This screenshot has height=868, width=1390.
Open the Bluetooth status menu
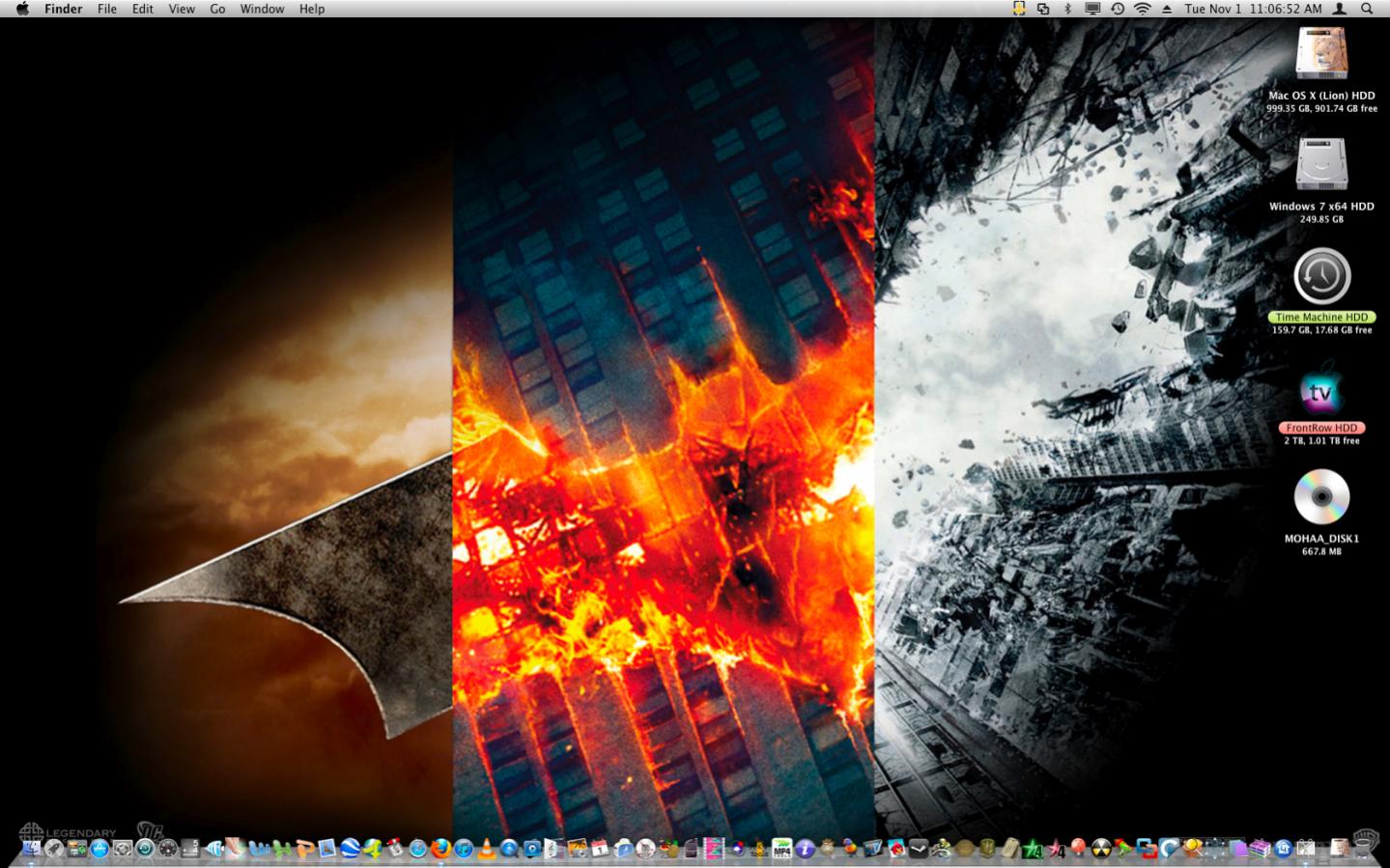point(1067,9)
